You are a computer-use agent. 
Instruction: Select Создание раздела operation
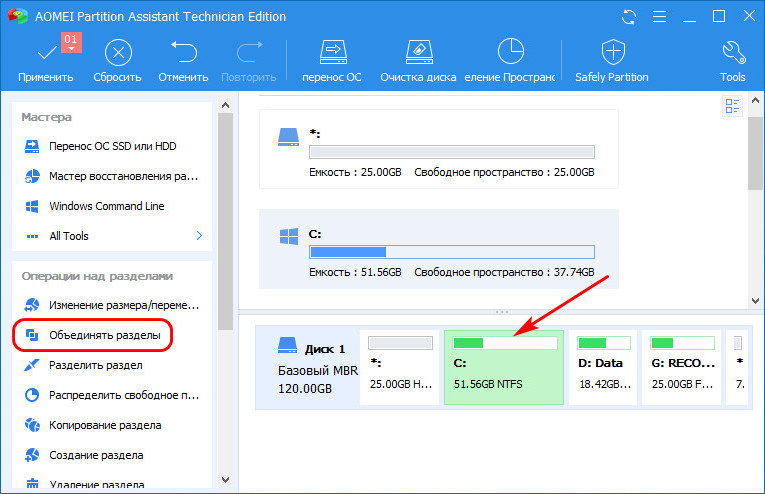tap(84, 455)
